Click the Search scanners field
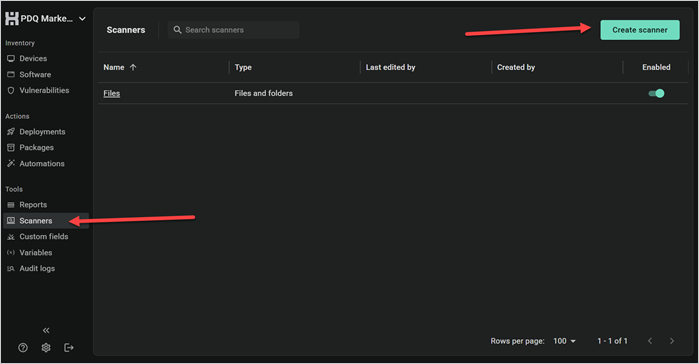The width and height of the screenshot is (699, 364). 234,30
